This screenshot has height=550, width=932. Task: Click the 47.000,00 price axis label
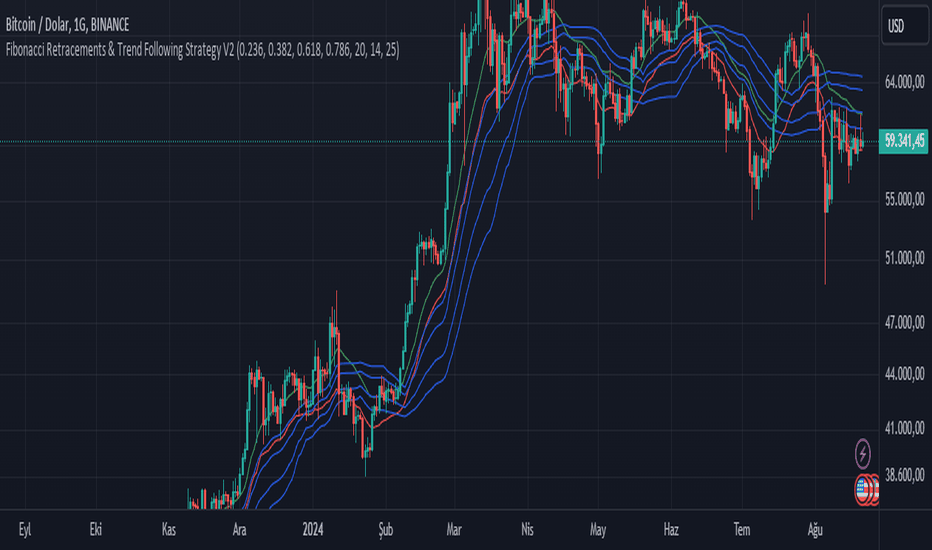click(x=905, y=322)
